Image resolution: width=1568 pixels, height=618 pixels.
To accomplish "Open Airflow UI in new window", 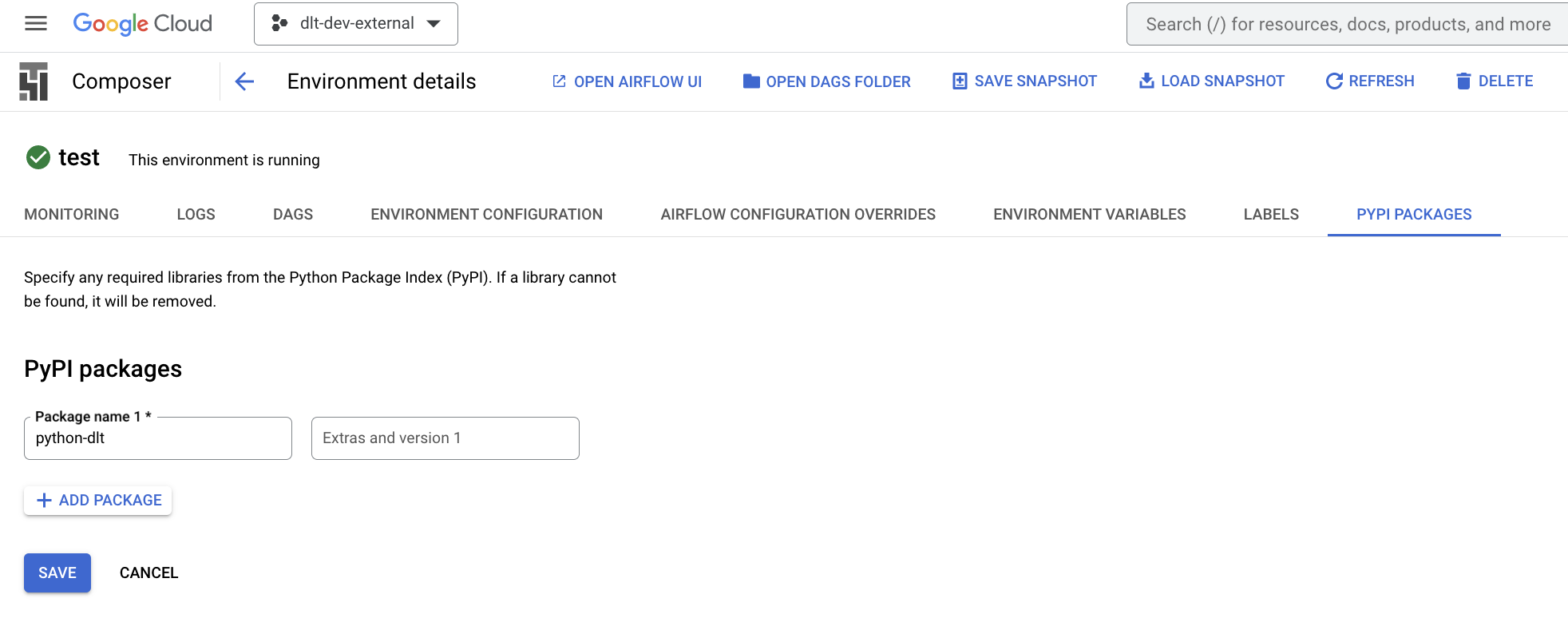I will (x=627, y=81).
